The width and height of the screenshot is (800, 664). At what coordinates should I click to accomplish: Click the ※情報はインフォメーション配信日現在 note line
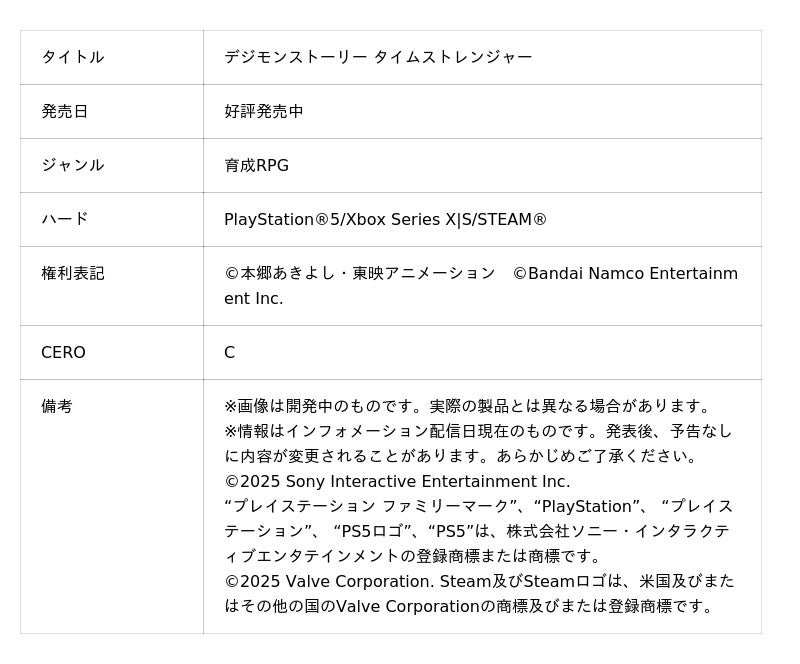coord(478,431)
